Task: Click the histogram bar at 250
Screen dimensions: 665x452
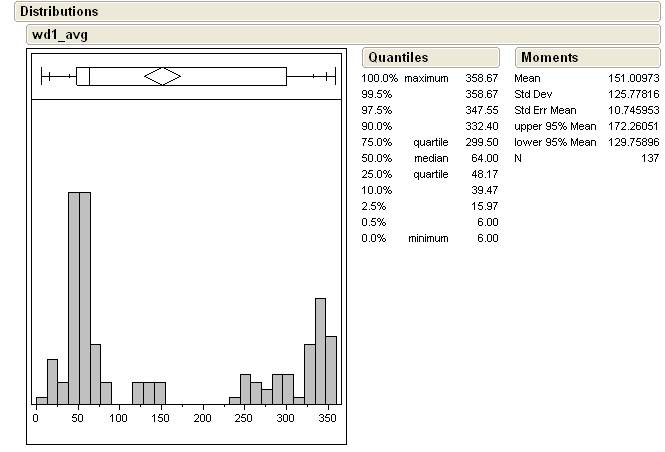Action: coord(245,389)
